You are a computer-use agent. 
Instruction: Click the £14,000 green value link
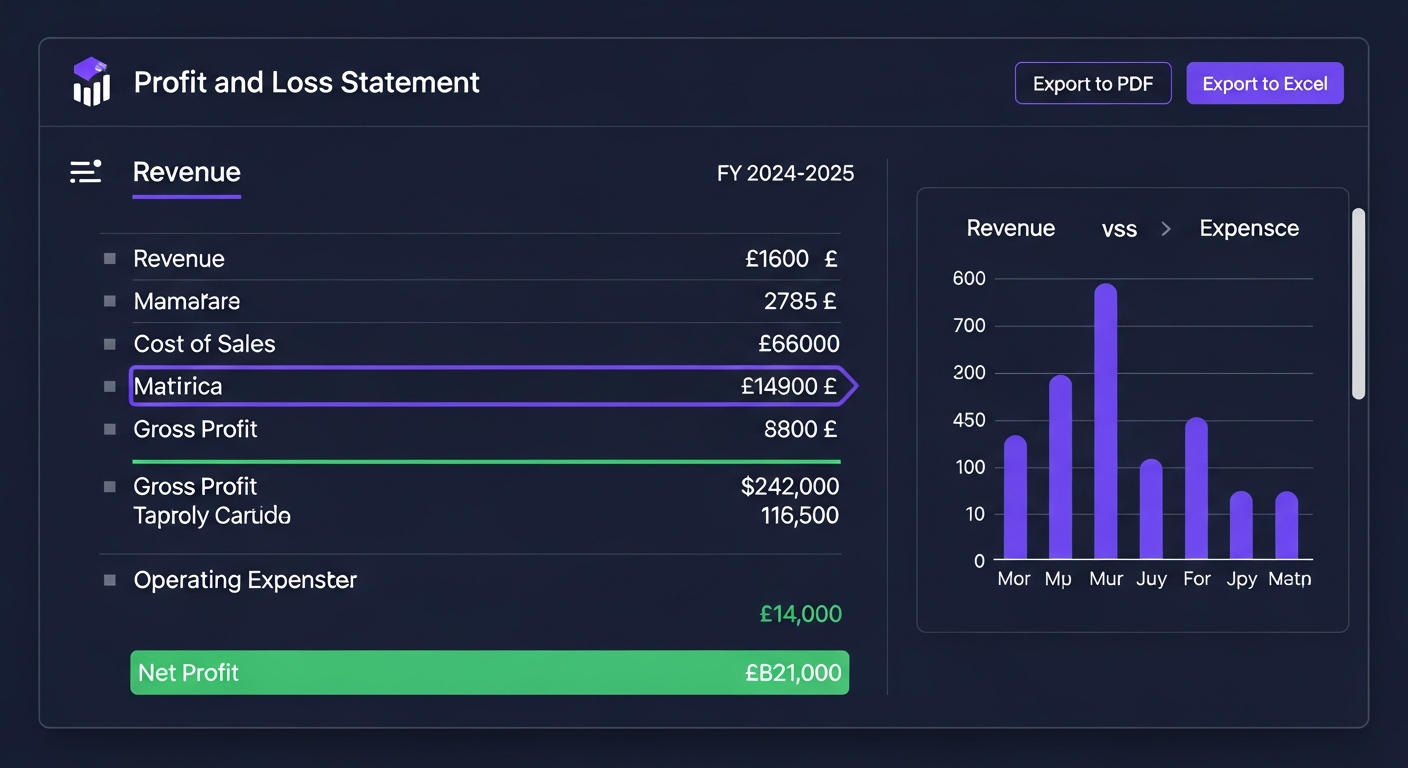click(800, 613)
